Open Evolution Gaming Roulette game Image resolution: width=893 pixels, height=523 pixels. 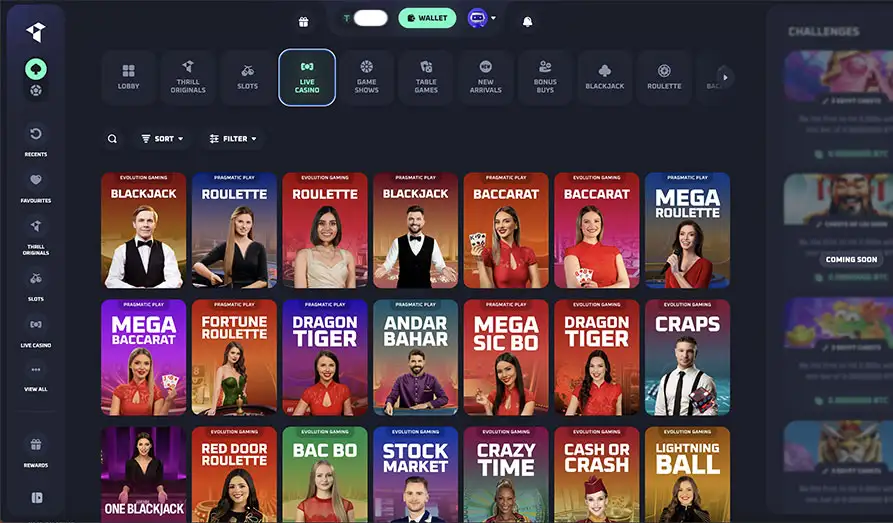325,230
